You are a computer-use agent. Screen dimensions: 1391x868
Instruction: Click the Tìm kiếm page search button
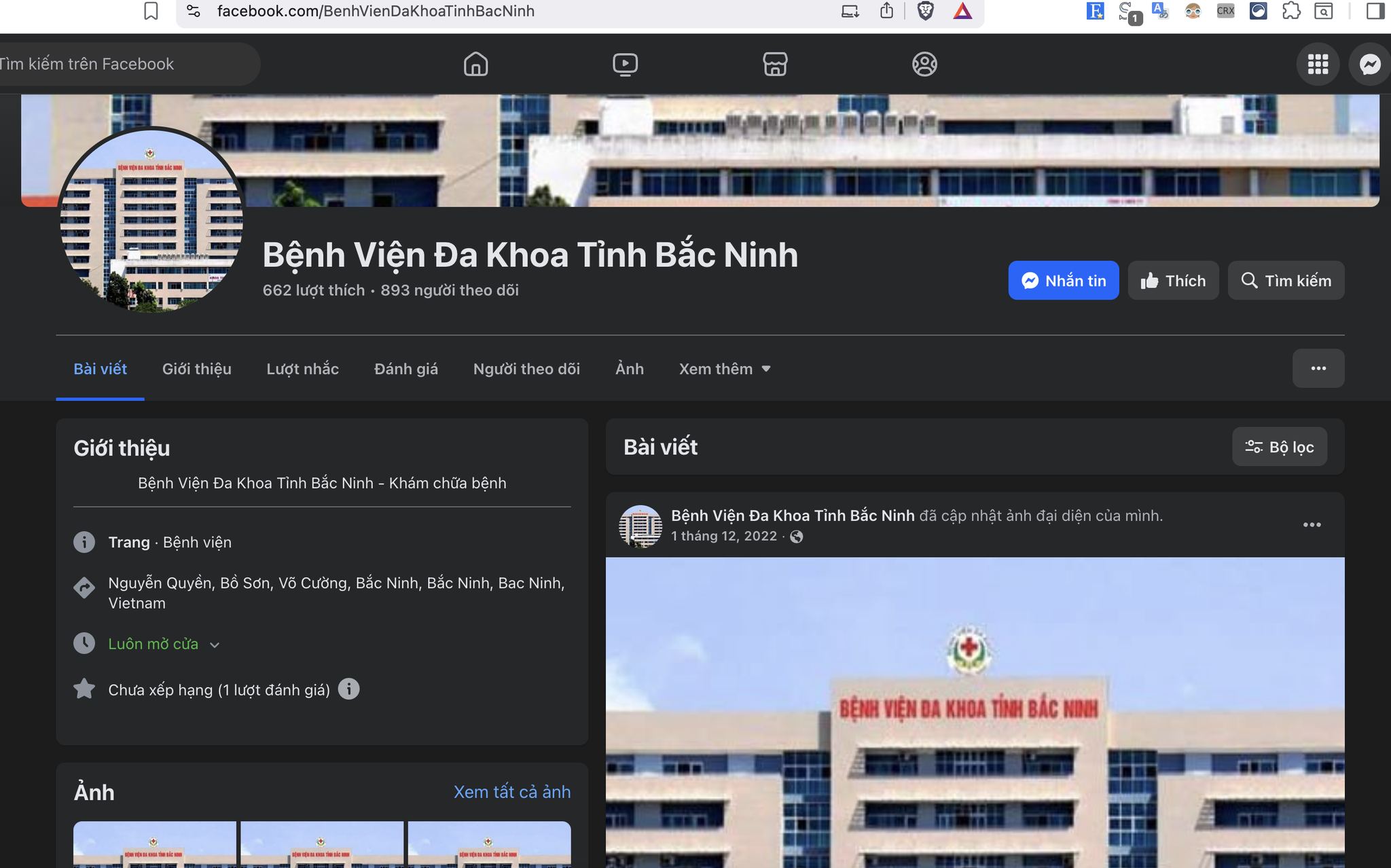1286,281
